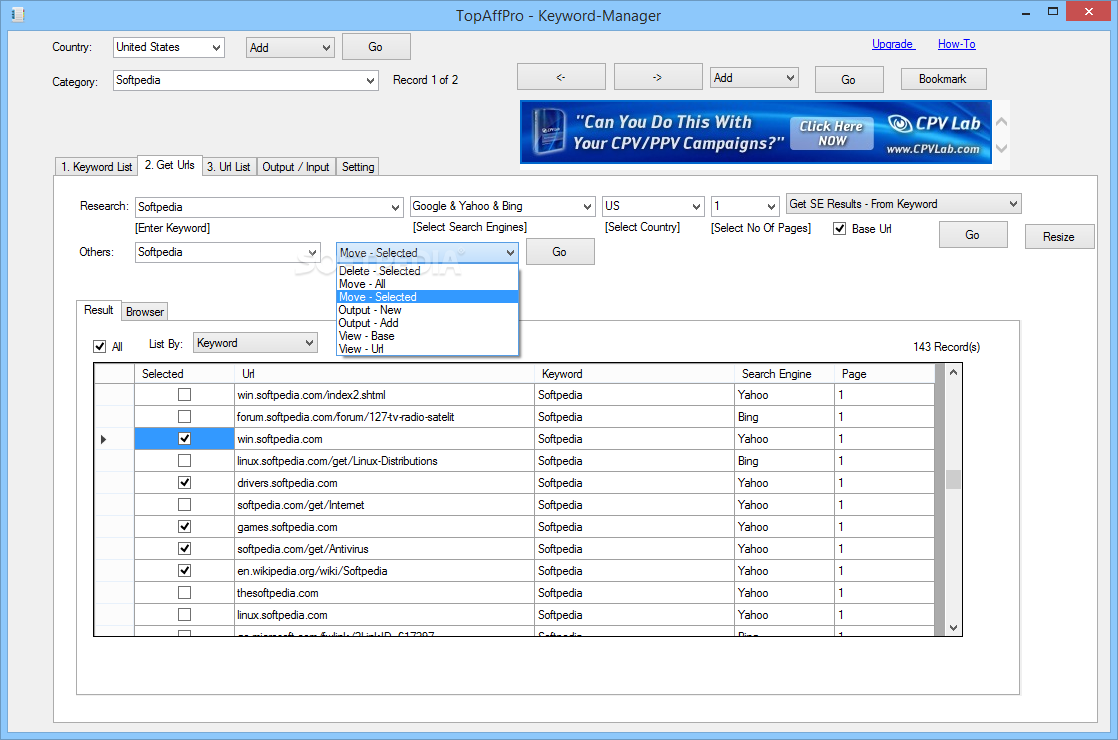Click the CPV Lab banner advertisement
Image resolution: width=1118 pixels, height=740 pixels.
(x=756, y=132)
